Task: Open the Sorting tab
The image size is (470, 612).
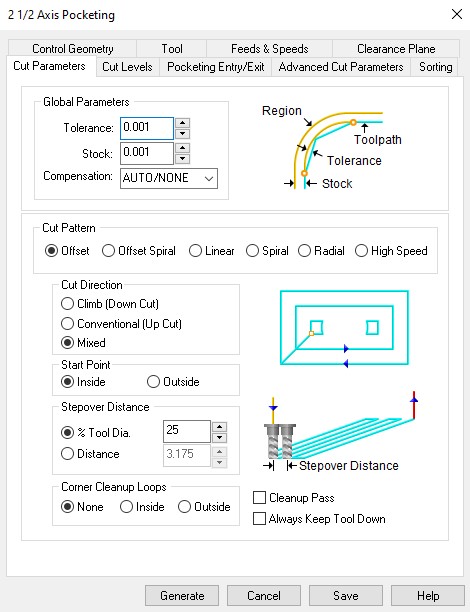Action: [x=436, y=67]
